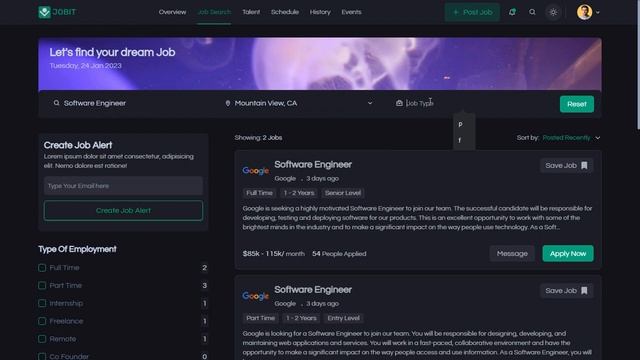640x360 pixels.
Task: Click the page's vertical scrollbar
Action: pos(638,65)
